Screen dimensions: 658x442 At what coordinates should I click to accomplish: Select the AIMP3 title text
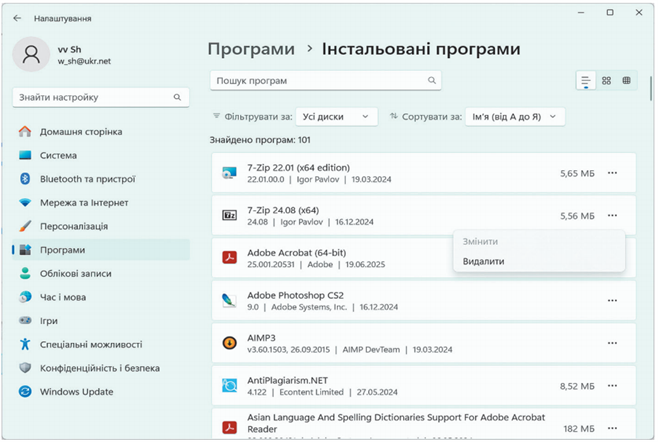(261, 338)
